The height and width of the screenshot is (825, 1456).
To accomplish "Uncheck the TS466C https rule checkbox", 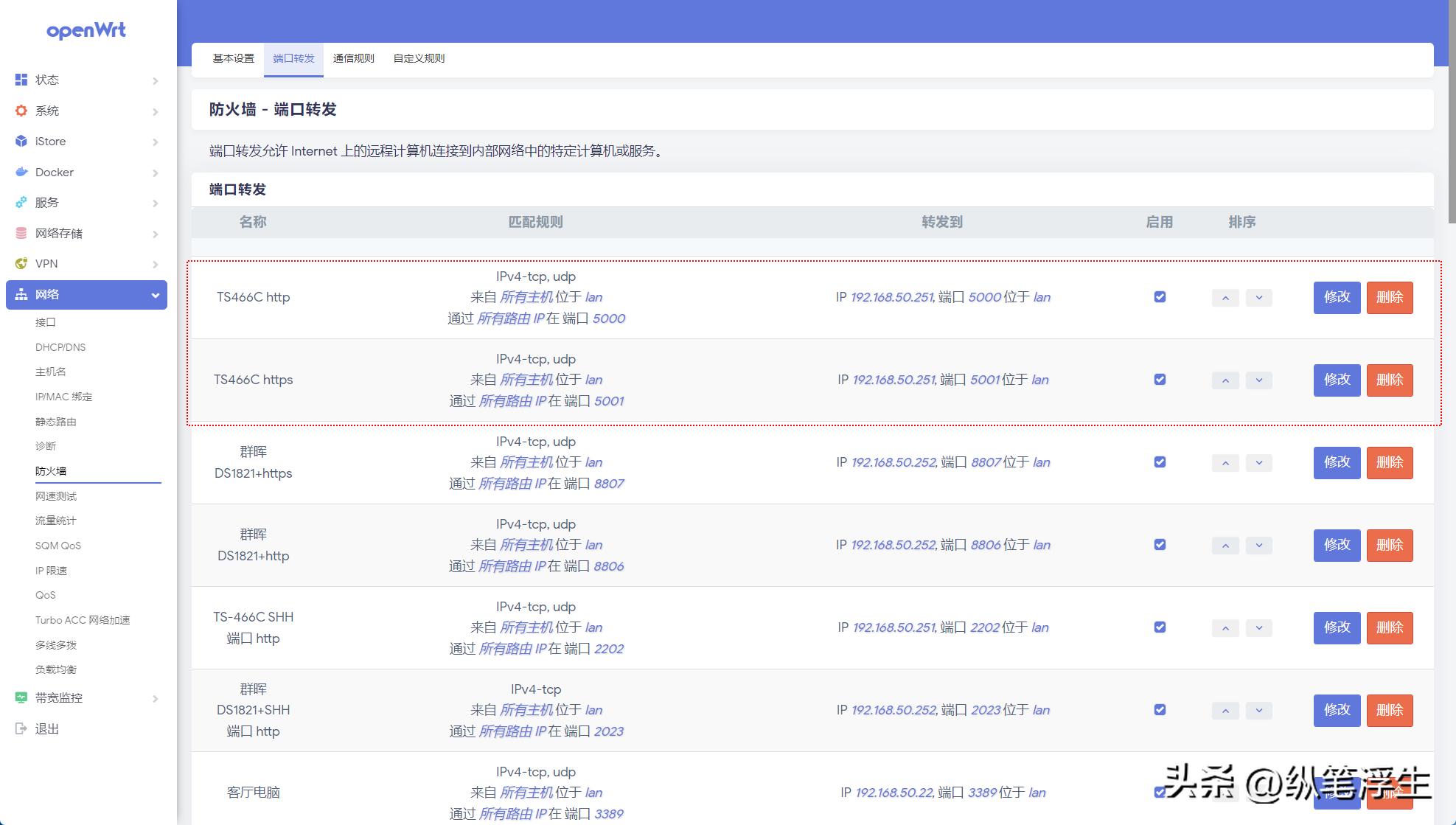I will pyautogui.click(x=1160, y=380).
